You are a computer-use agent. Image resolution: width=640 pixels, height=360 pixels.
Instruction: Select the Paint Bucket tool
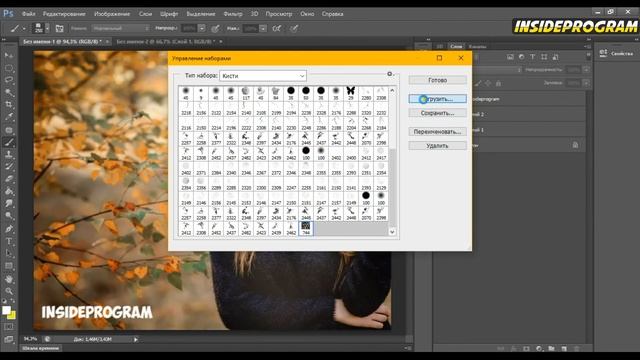pyautogui.click(x=9, y=191)
